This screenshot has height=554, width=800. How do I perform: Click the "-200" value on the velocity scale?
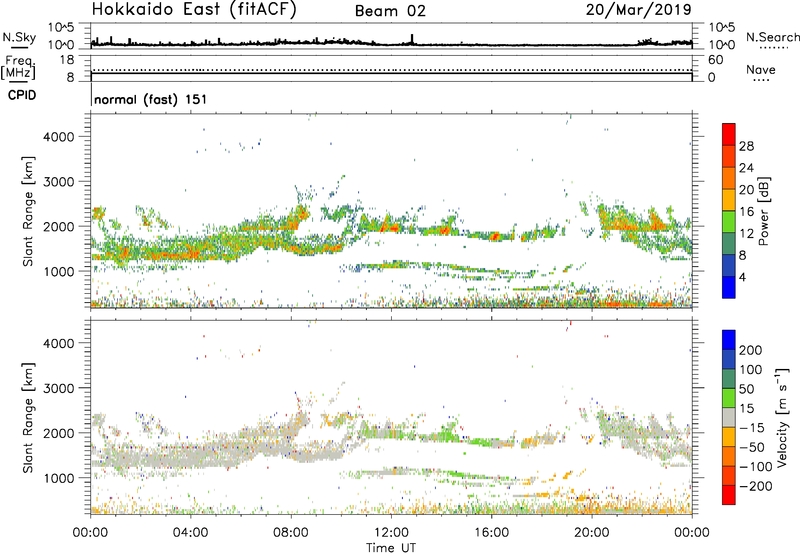pyautogui.click(x=756, y=486)
